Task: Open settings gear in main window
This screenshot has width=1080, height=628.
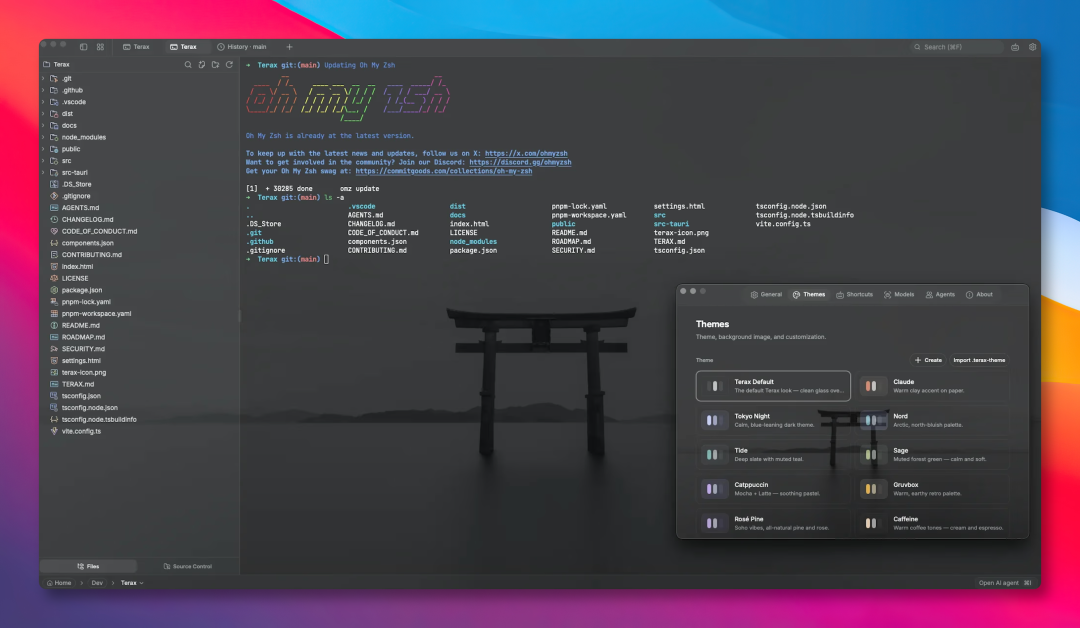Action: coord(1032,47)
